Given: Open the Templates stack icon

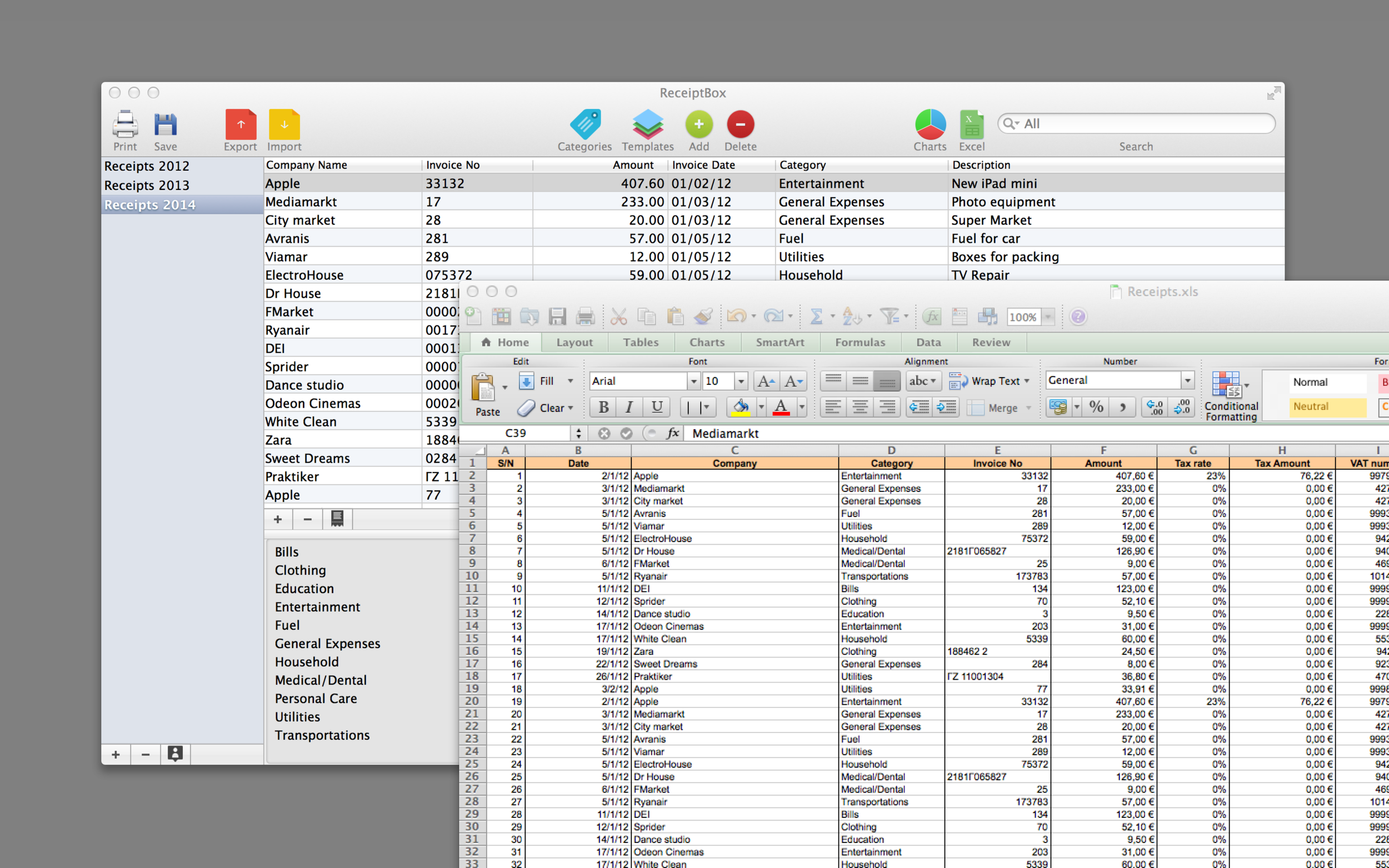Looking at the screenshot, I should tap(648, 124).
